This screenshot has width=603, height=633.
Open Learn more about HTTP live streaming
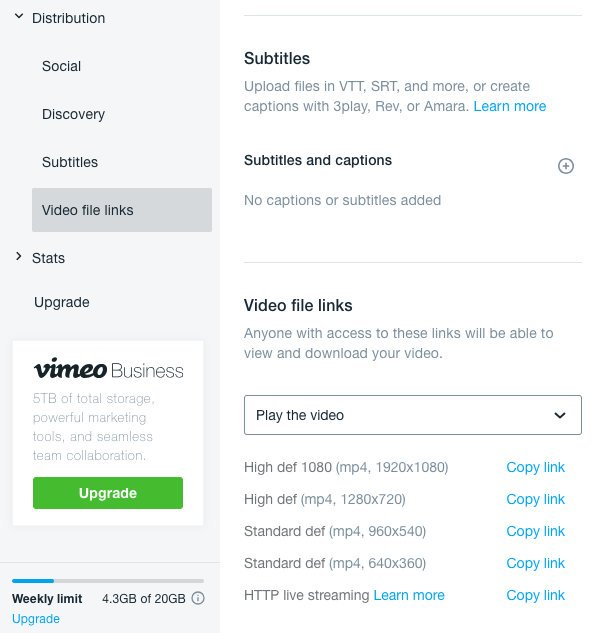[409, 595]
